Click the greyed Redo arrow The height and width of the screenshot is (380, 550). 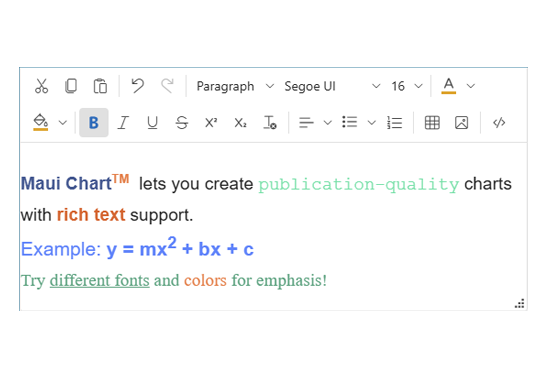tap(167, 86)
